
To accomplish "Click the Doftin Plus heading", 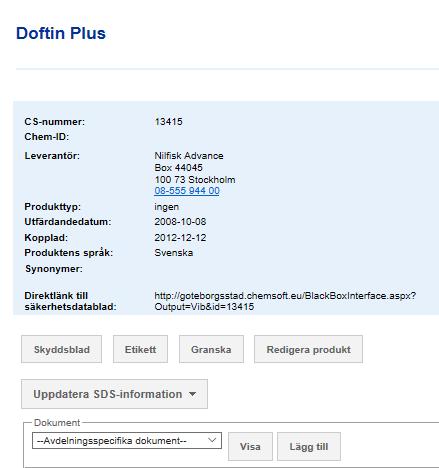I will [x=61, y=33].
